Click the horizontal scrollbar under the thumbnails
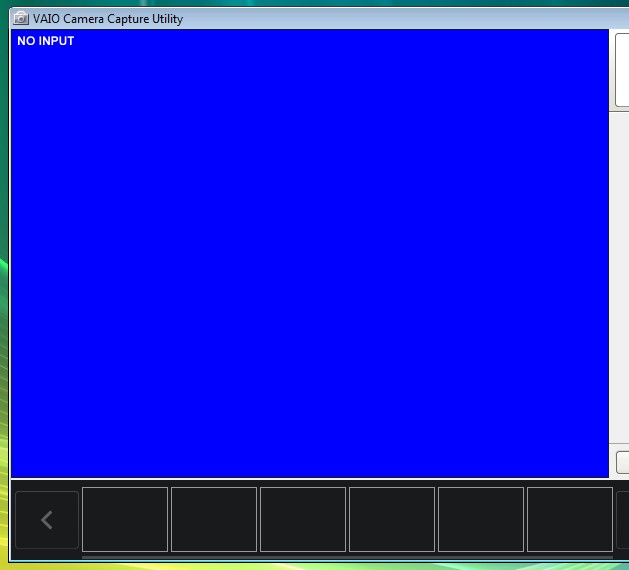This screenshot has width=629, height=570. click(x=347, y=556)
